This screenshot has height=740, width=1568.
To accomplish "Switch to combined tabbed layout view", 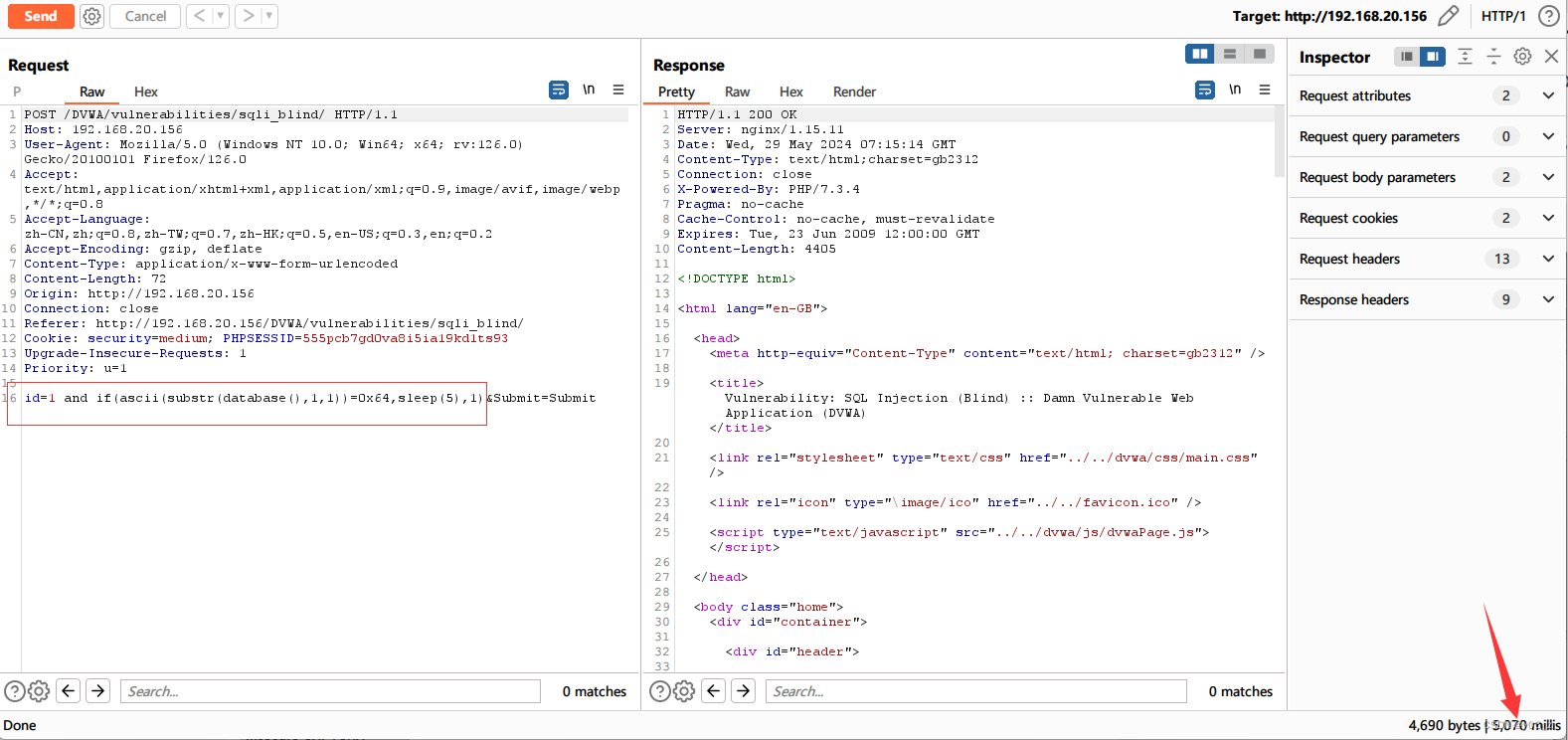I will click(1260, 54).
